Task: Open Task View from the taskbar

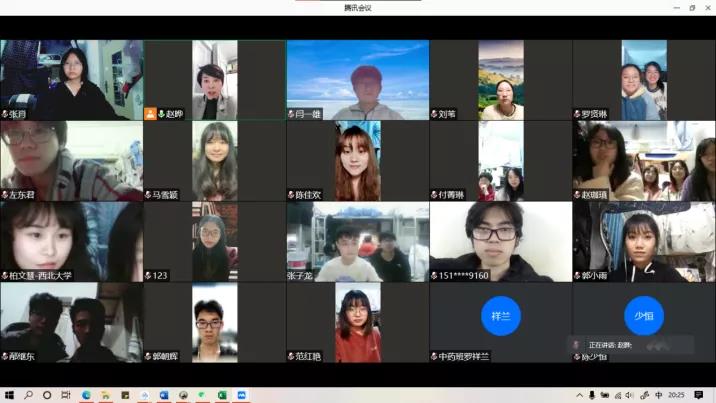Action: (x=67, y=395)
